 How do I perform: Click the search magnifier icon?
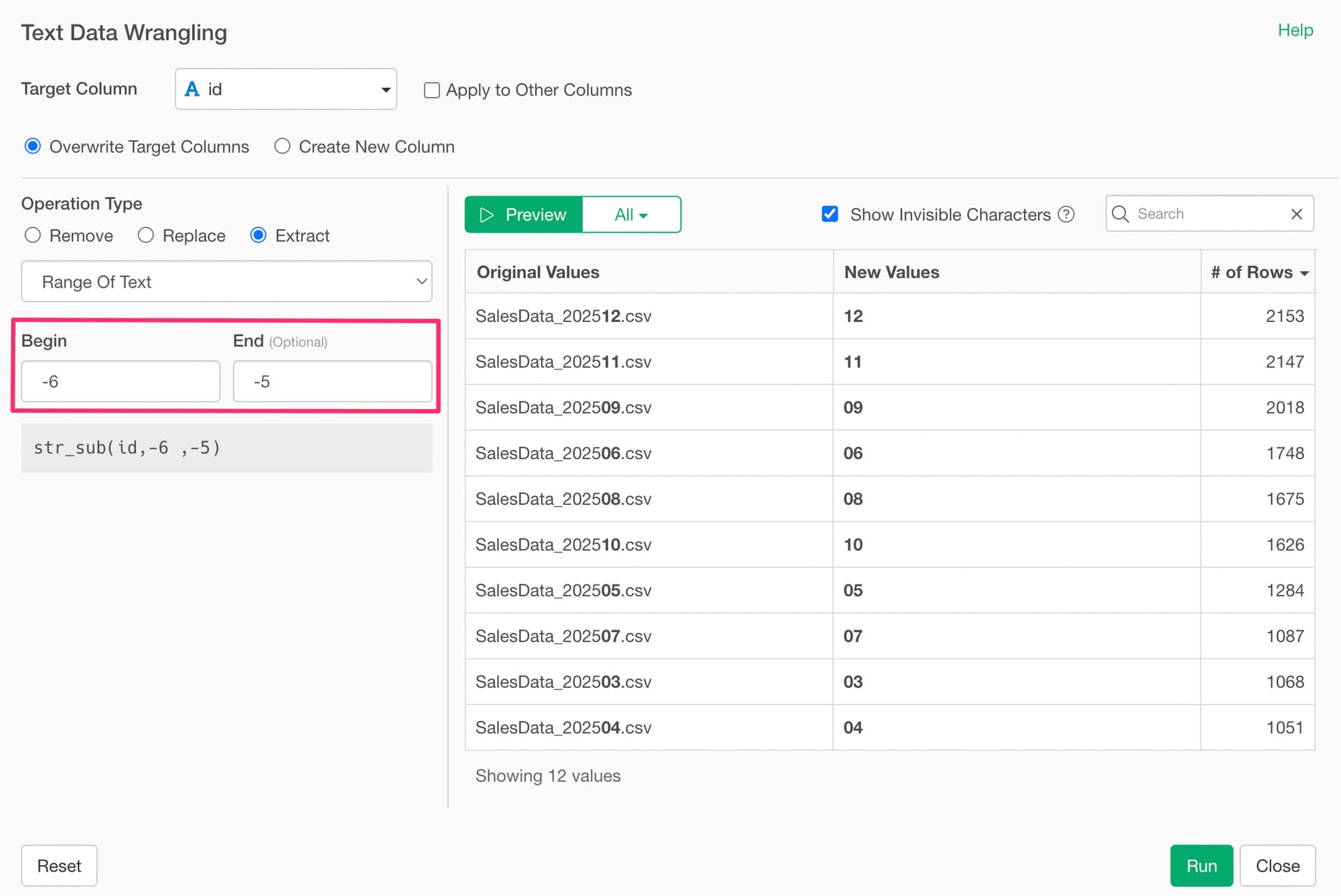(1120, 214)
